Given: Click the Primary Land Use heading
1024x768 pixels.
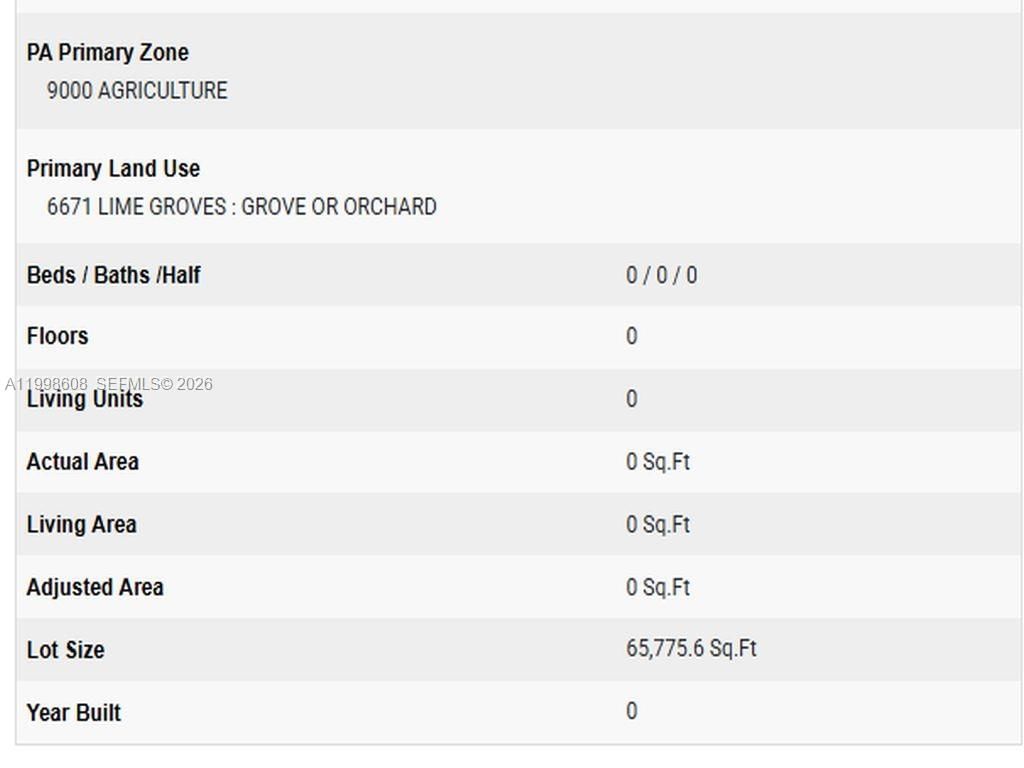Looking at the screenshot, I should [113, 169].
